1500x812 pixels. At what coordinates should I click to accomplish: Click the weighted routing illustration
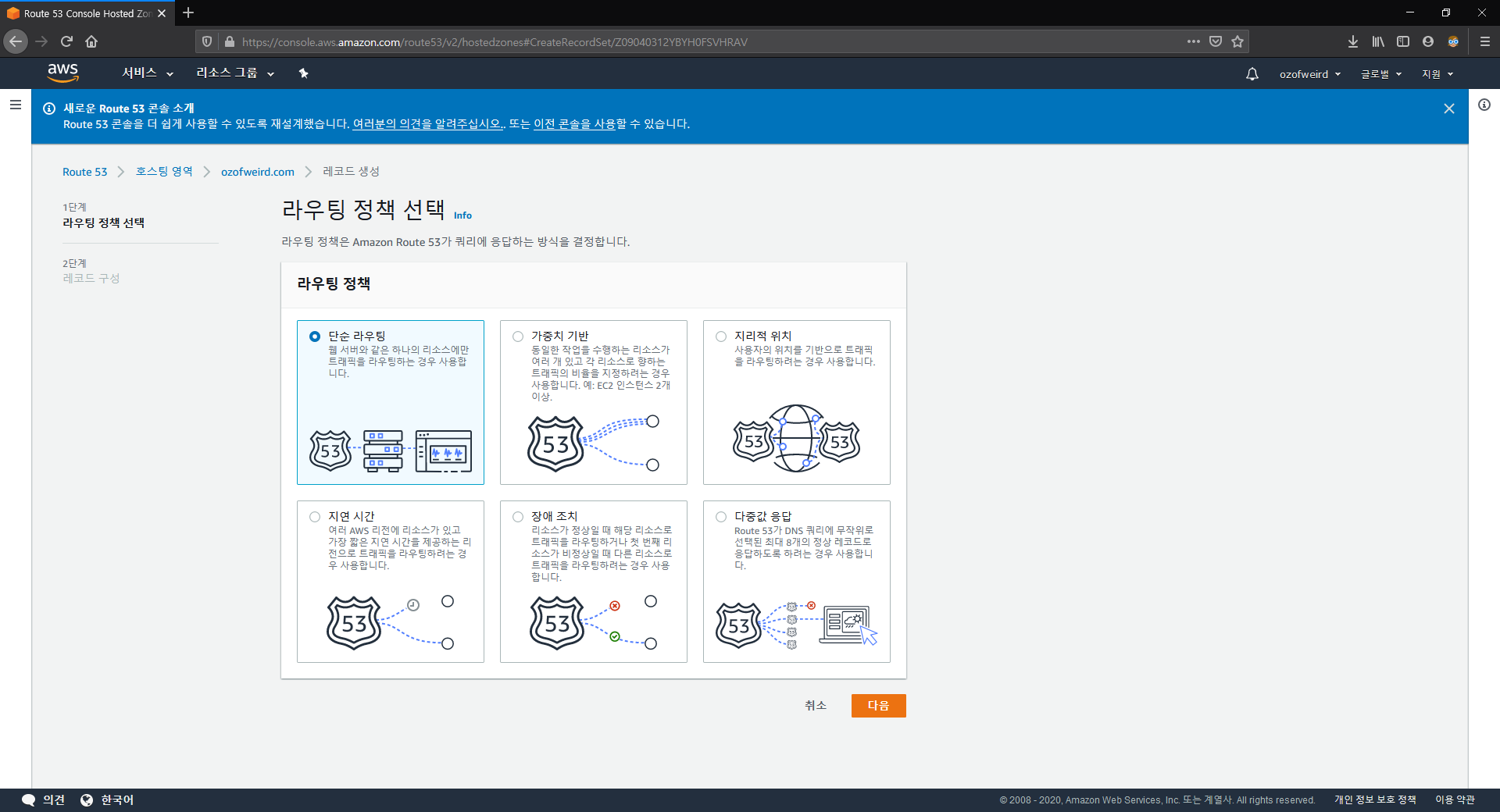coord(594,443)
